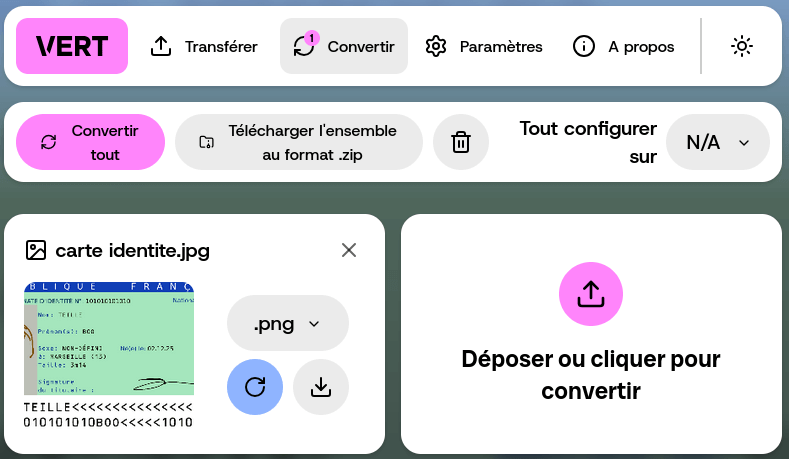Expand the N/A 'Tout configurer sur' dropdown

(x=717, y=142)
